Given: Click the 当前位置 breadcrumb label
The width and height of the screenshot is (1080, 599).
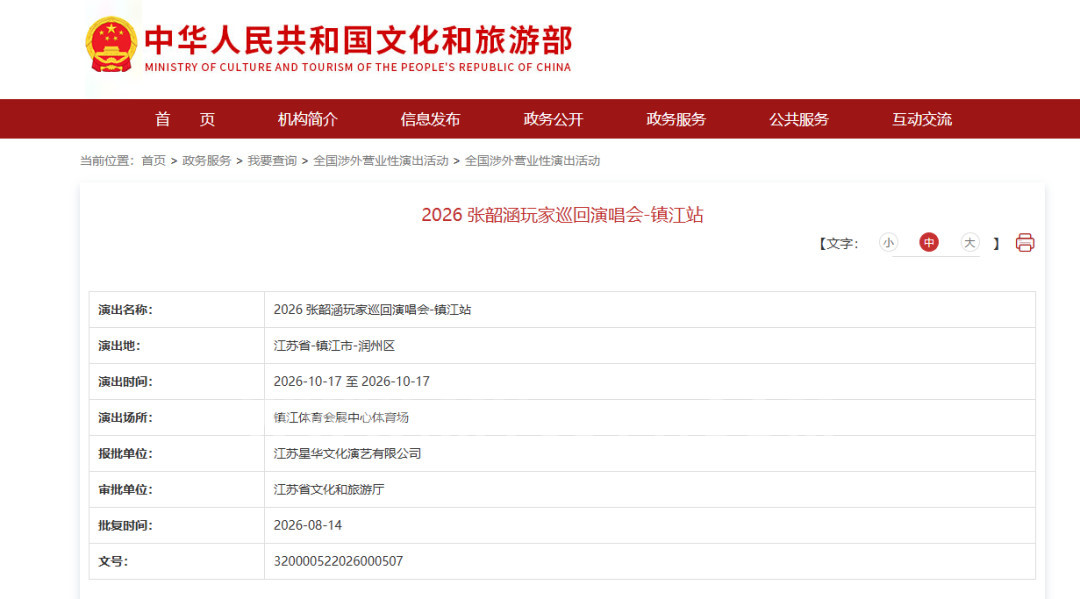Looking at the screenshot, I should tap(107, 160).
